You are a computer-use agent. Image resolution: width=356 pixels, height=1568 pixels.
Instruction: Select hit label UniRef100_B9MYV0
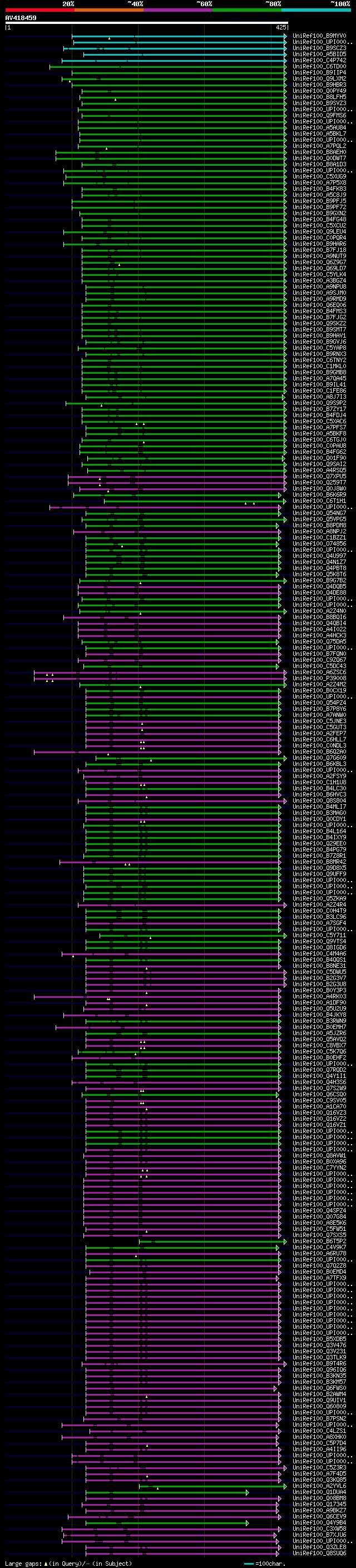click(319, 36)
